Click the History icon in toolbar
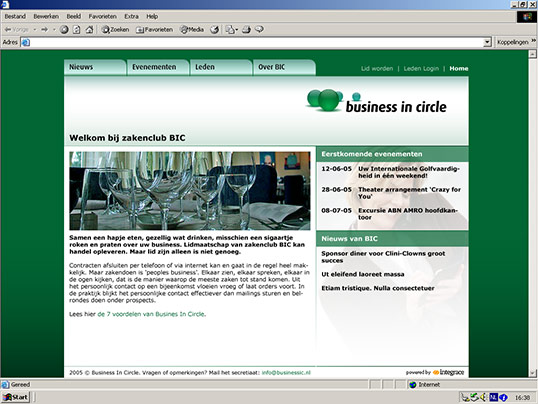 [215, 30]
